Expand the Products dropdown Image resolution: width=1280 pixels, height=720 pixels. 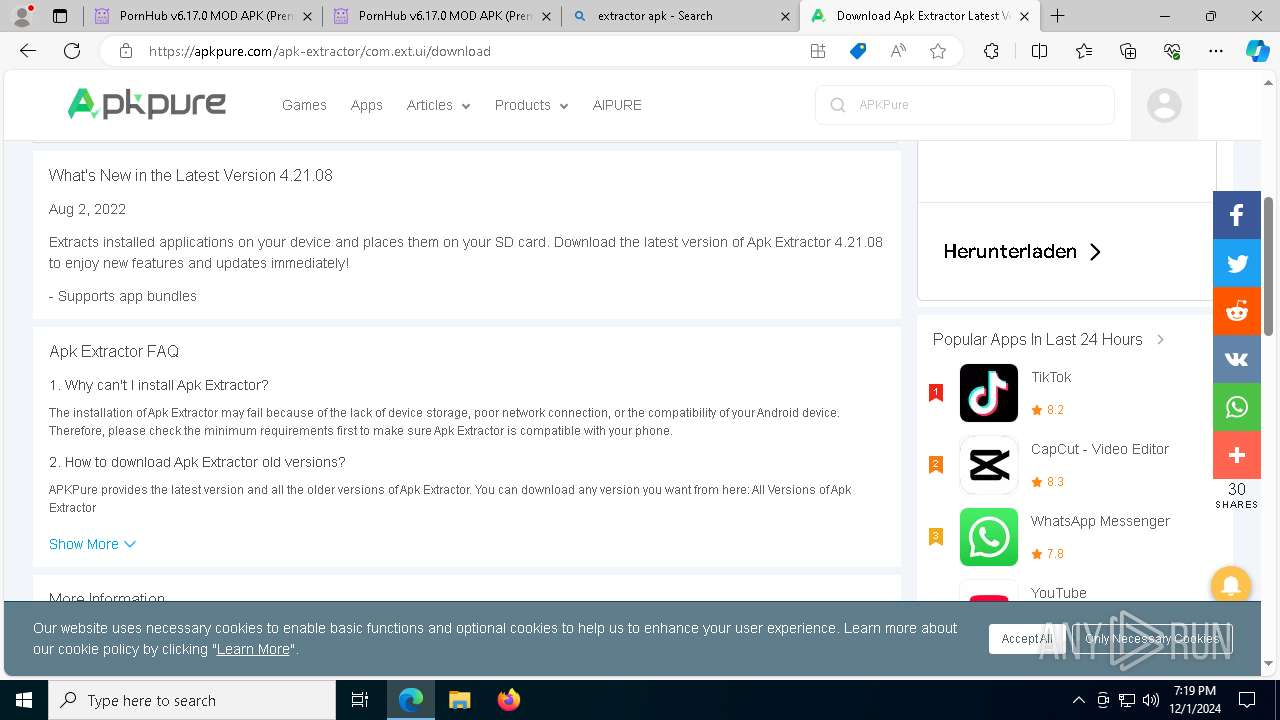point(531,105)
